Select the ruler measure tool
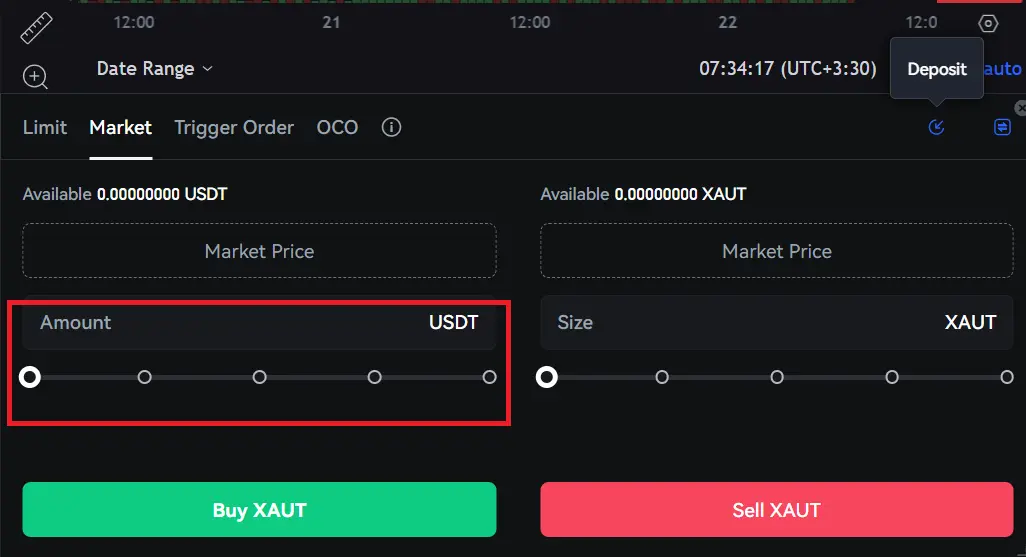The width and height of the screenshot is (1026, 557). click(x=37, y=27)
